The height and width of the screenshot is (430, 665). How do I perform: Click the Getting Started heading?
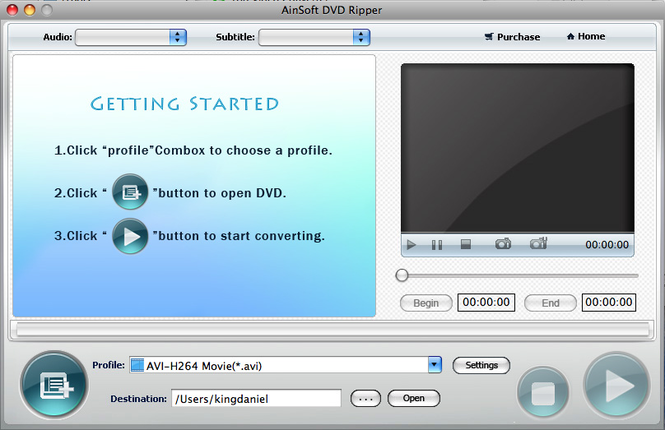184,104
